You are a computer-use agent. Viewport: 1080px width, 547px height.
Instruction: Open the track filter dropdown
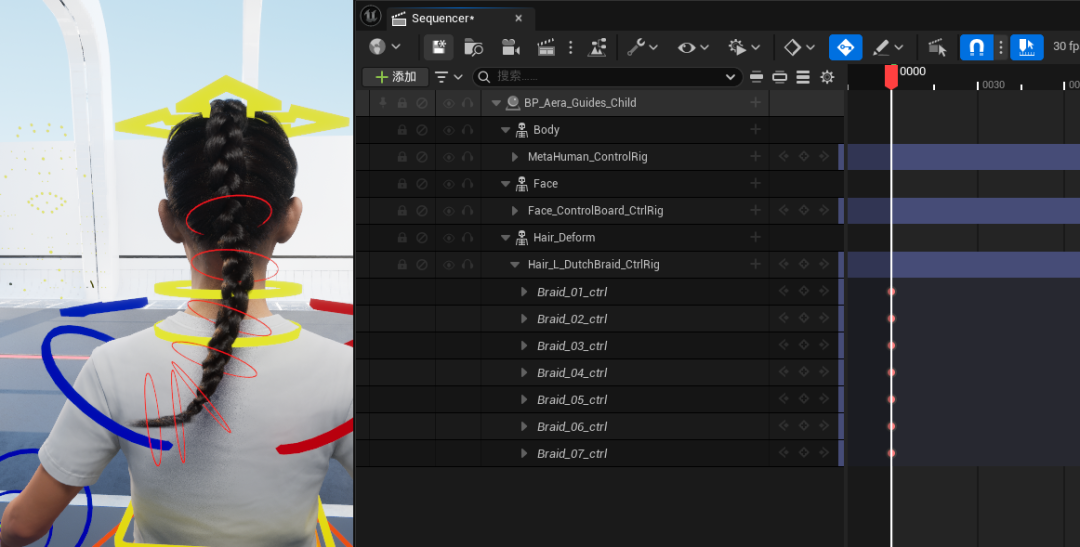click(448, 77)
